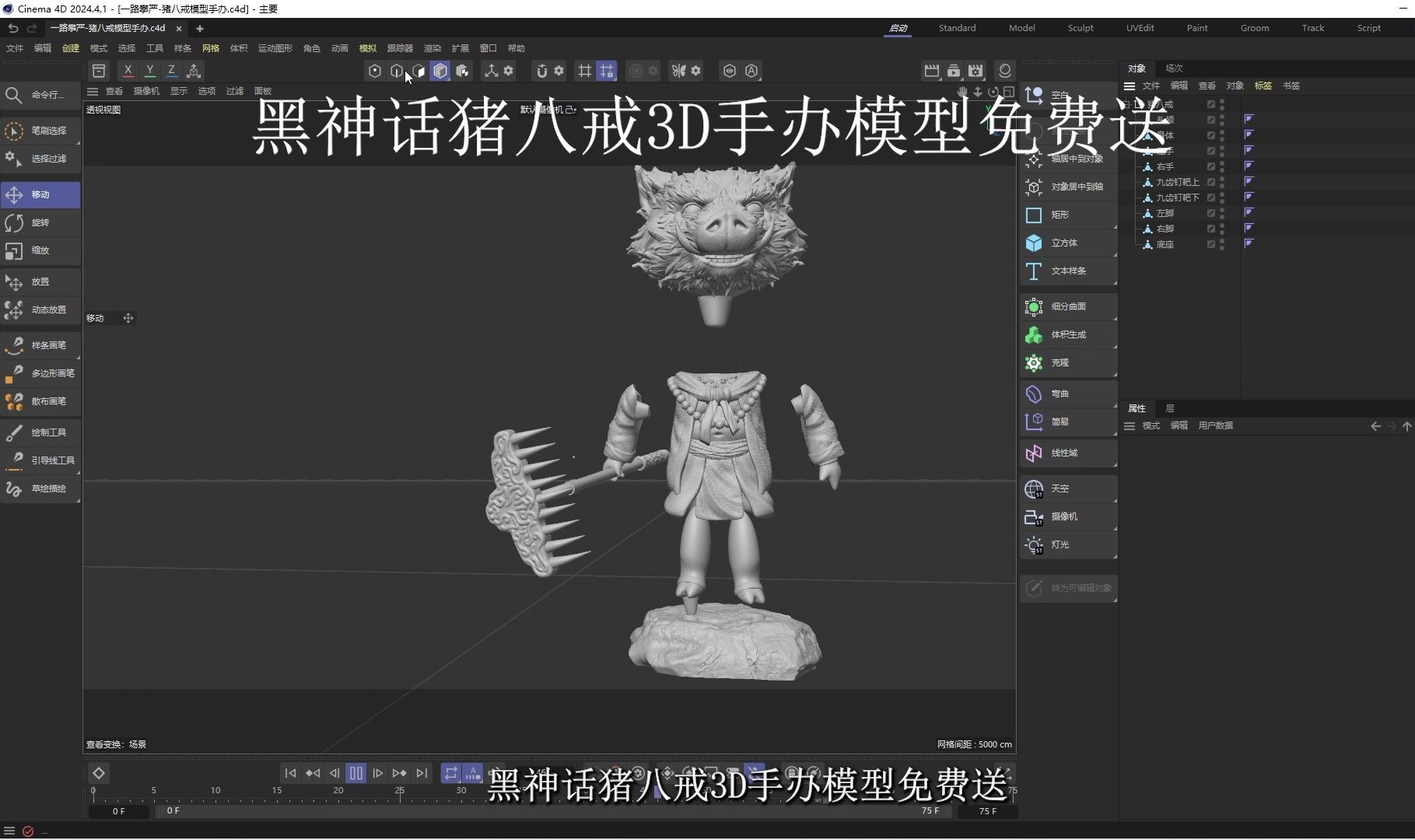Activate the brush selection (笔刷选择) tool
The width and height of the screenshot is (1415, 840).
(40, 131)
